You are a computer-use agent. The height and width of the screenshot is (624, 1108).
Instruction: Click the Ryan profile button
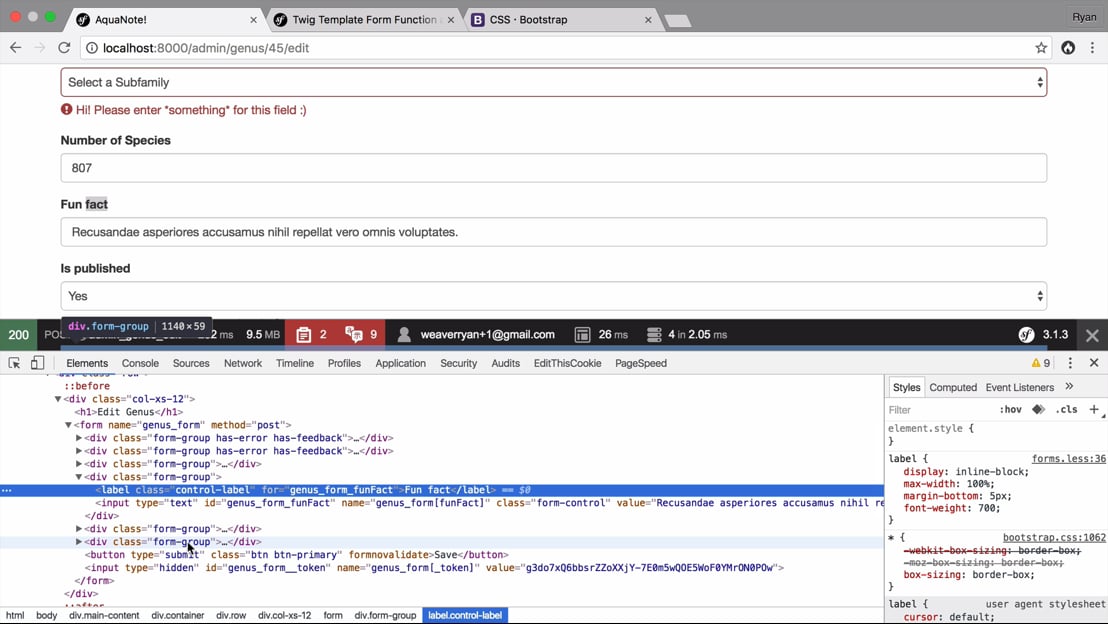point(1084,17)
